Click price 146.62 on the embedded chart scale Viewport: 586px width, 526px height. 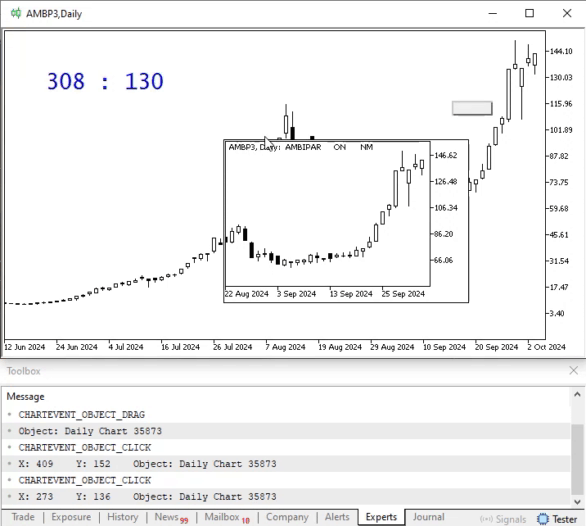click(x=445, y=156)
